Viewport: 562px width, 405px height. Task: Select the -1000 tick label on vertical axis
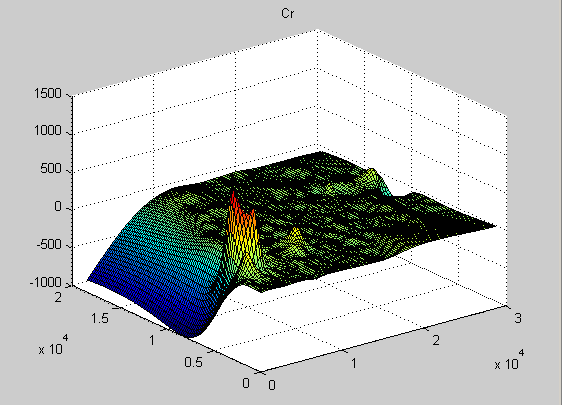46,282
